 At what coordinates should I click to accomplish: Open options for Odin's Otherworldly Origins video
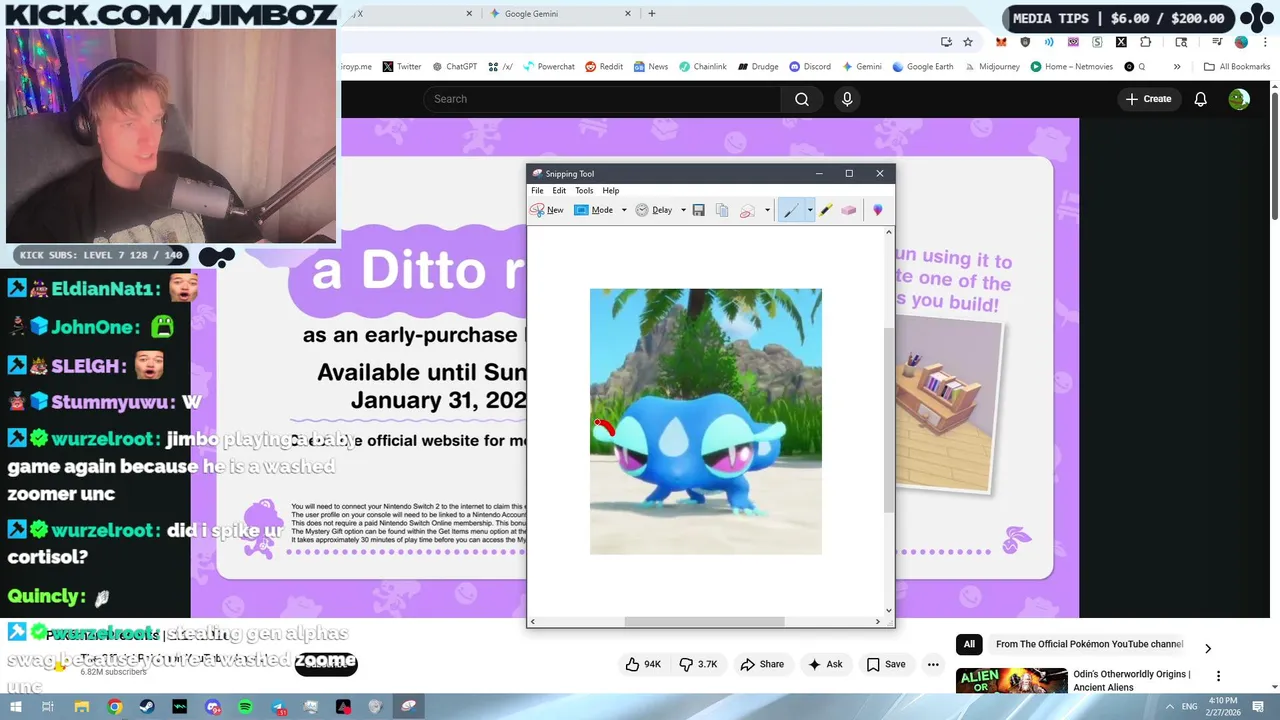(x=1218, y=677)
